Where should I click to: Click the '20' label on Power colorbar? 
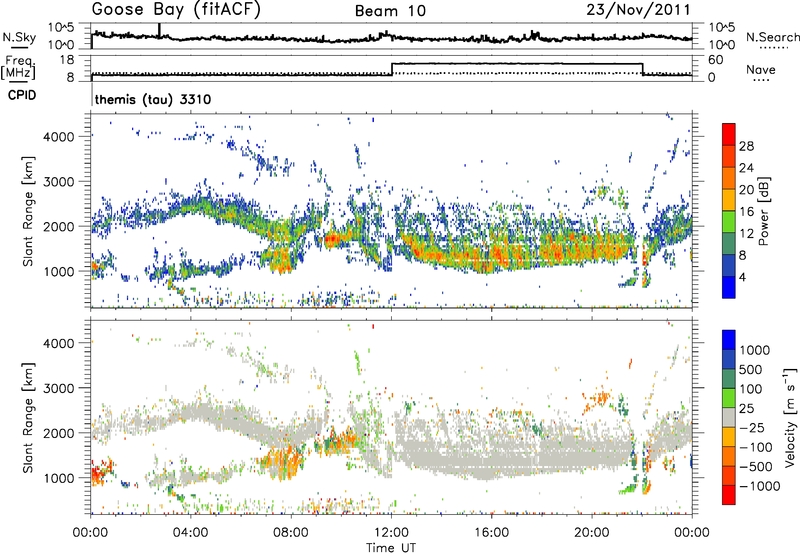746,190
